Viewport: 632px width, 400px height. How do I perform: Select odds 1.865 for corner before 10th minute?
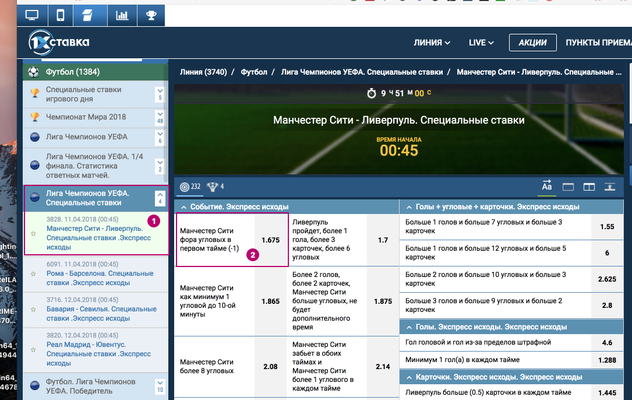(x=270, y=301)
